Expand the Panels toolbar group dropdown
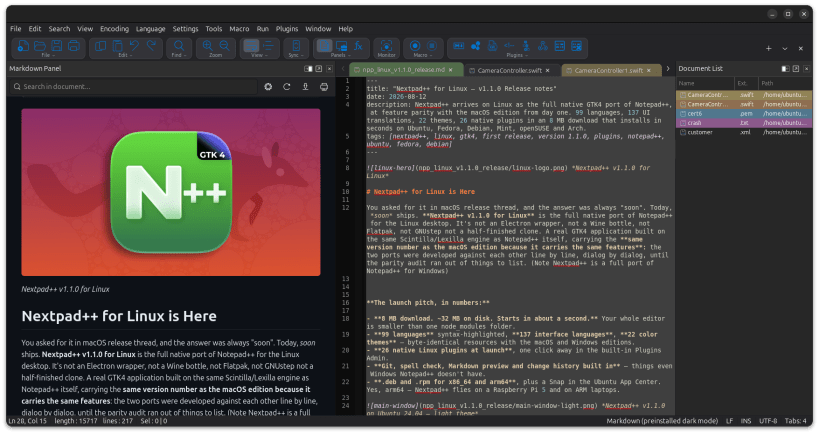Viewport: 819px width, 434px height. tap(341, 55)
